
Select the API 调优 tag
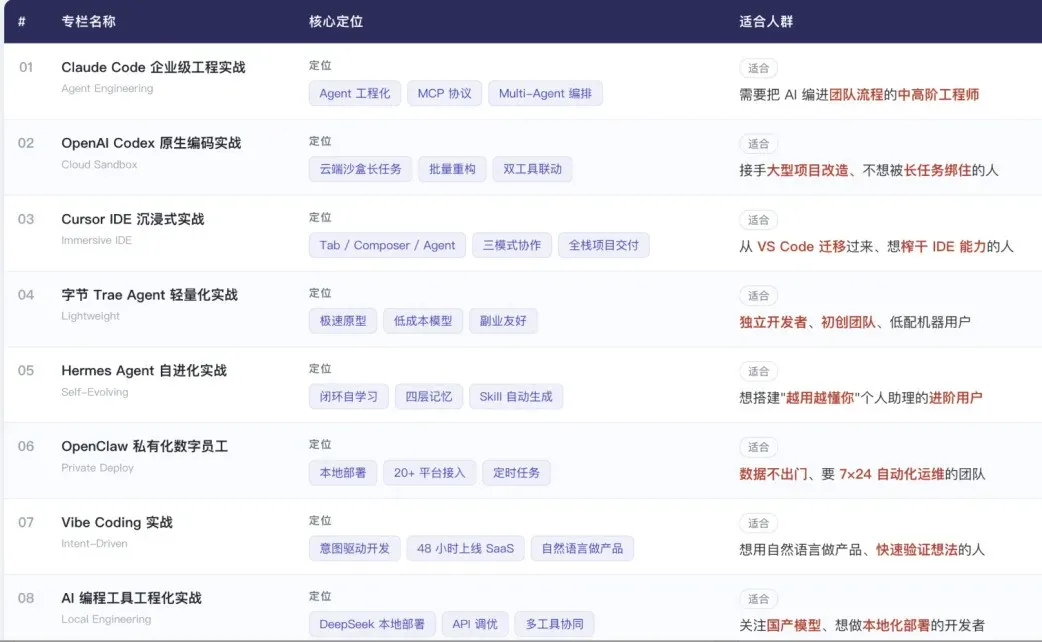[475, 624]
